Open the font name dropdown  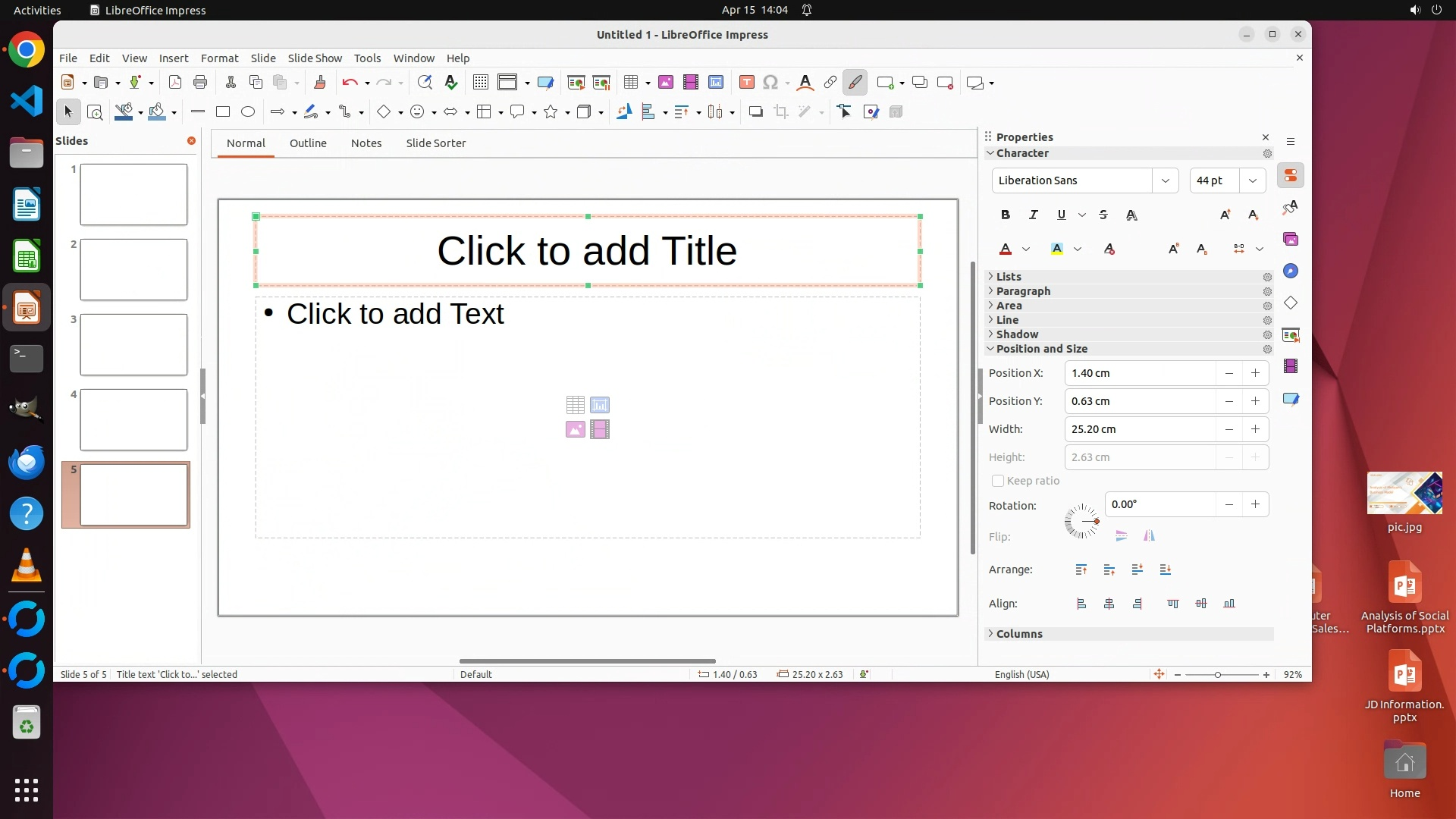tap(1166, 180)
